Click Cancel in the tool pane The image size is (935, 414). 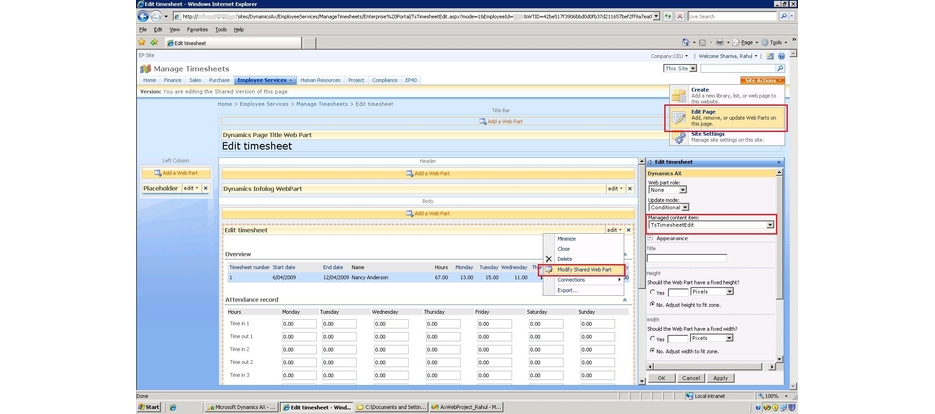pyautogui.click(x=691, y=378)
